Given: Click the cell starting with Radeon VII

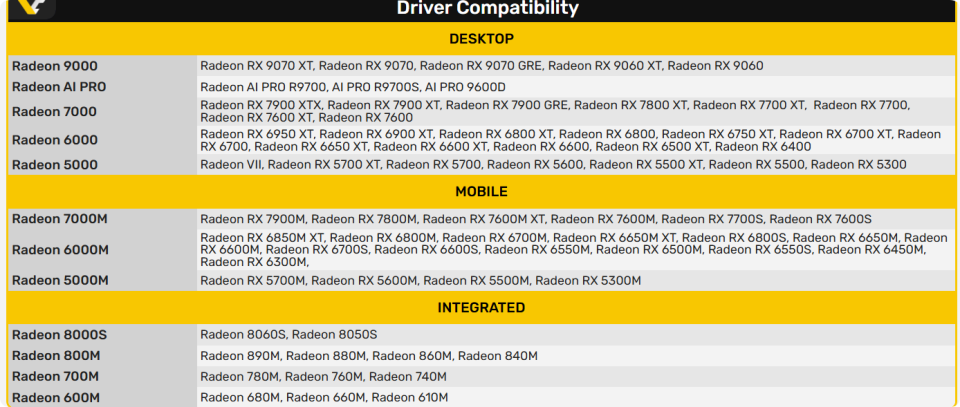Looking at the screenshot, I should pyautogui.click(x=576, y=165).
